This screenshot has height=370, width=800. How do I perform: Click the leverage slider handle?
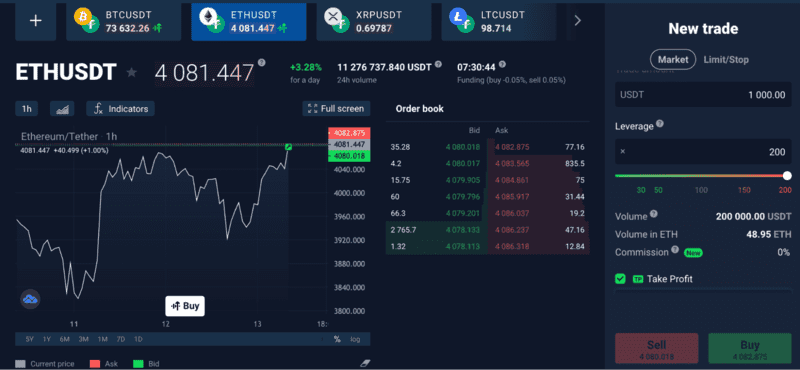click(x=787, y=176)
